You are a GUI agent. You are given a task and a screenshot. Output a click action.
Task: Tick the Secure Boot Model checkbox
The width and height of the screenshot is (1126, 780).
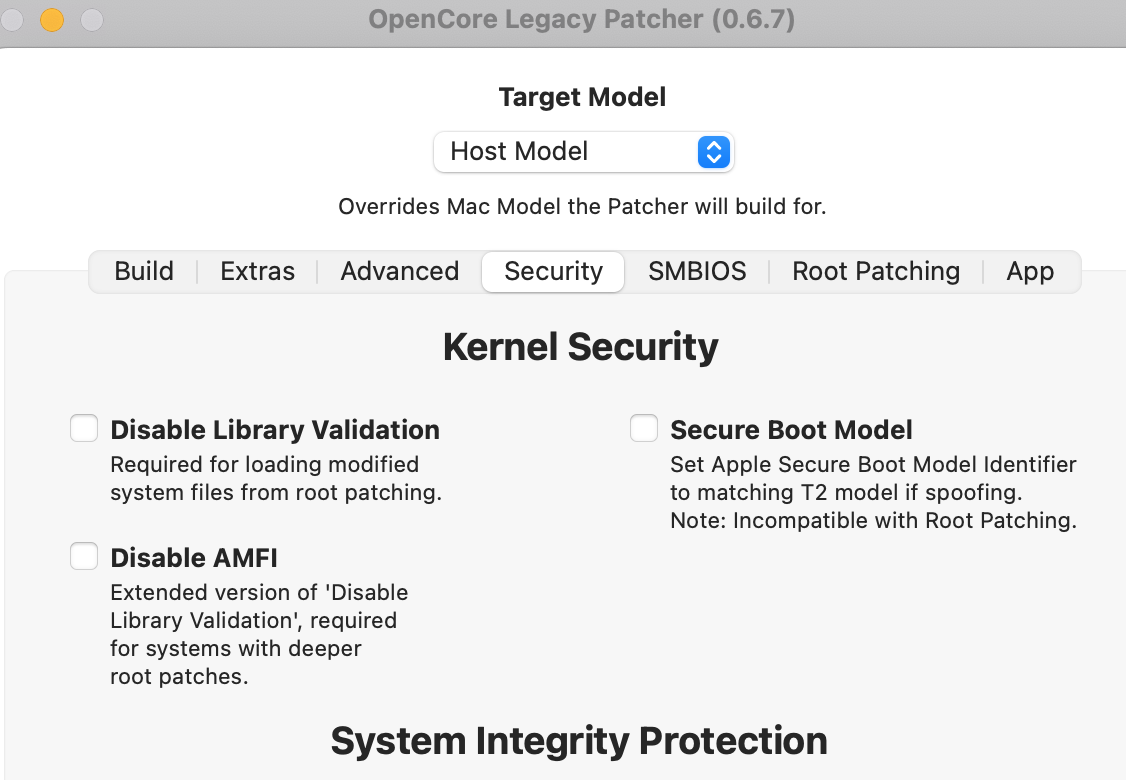(644, 429)
